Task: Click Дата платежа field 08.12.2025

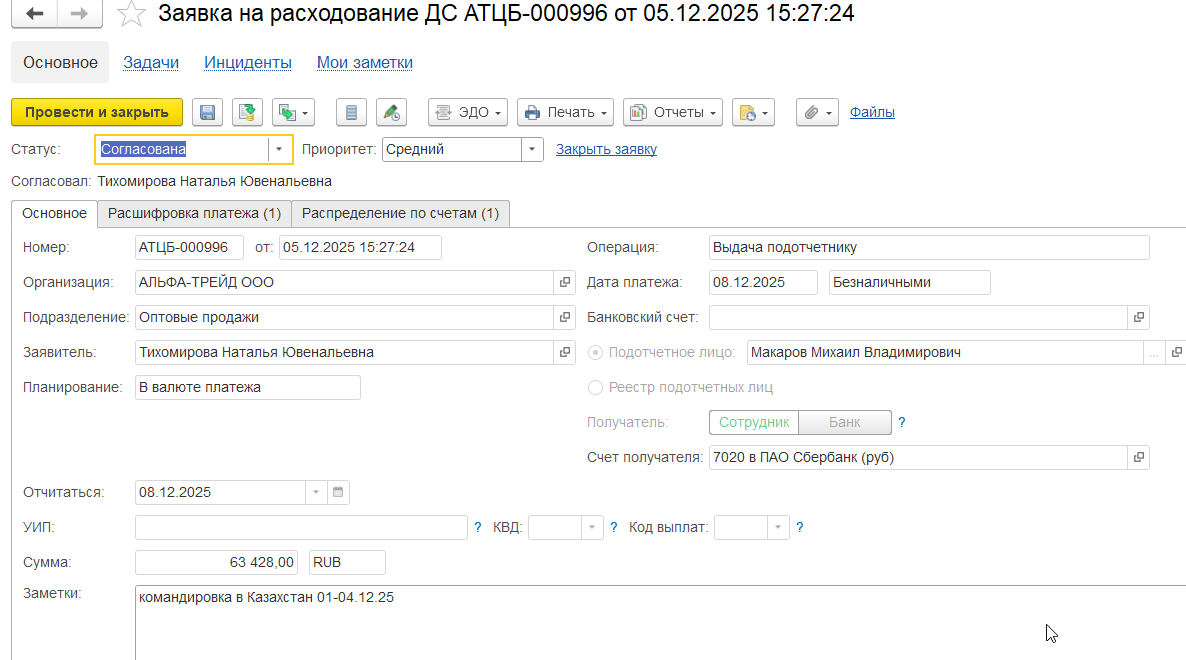Action: 763,282
